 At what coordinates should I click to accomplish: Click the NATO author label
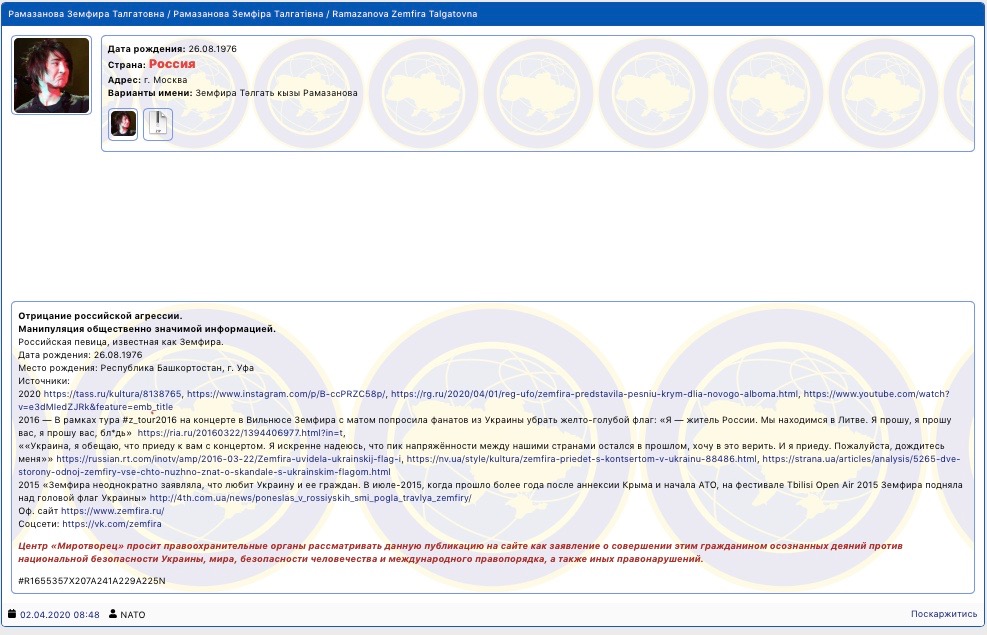pyautogui.click(x=133, y=614)
